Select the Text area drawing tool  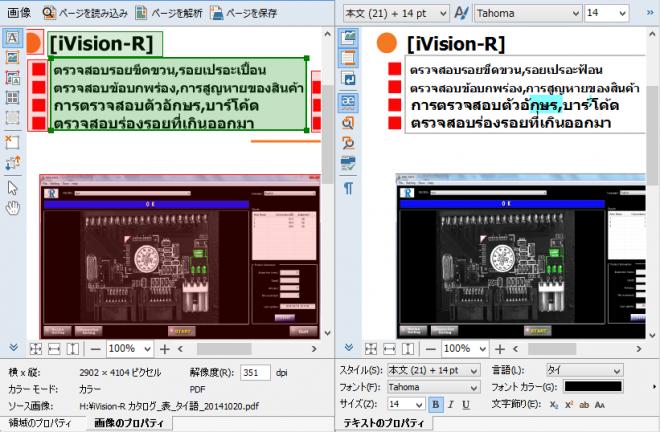[13, 38]
